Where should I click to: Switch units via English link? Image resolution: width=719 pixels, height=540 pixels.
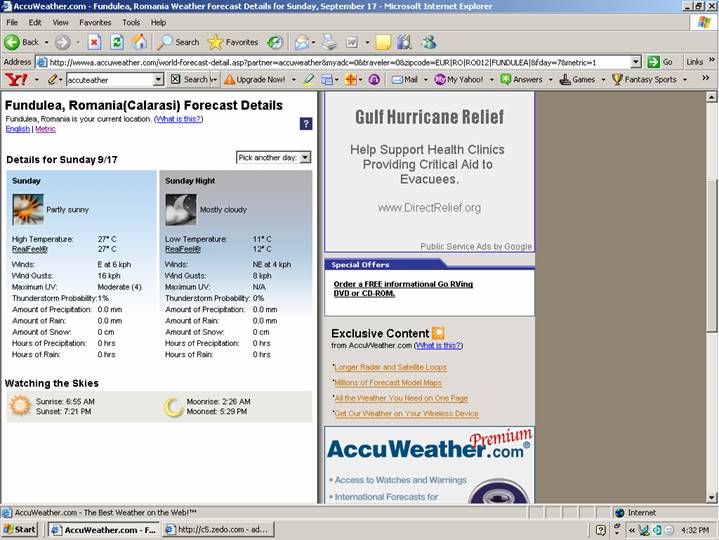tap(17, 129)
